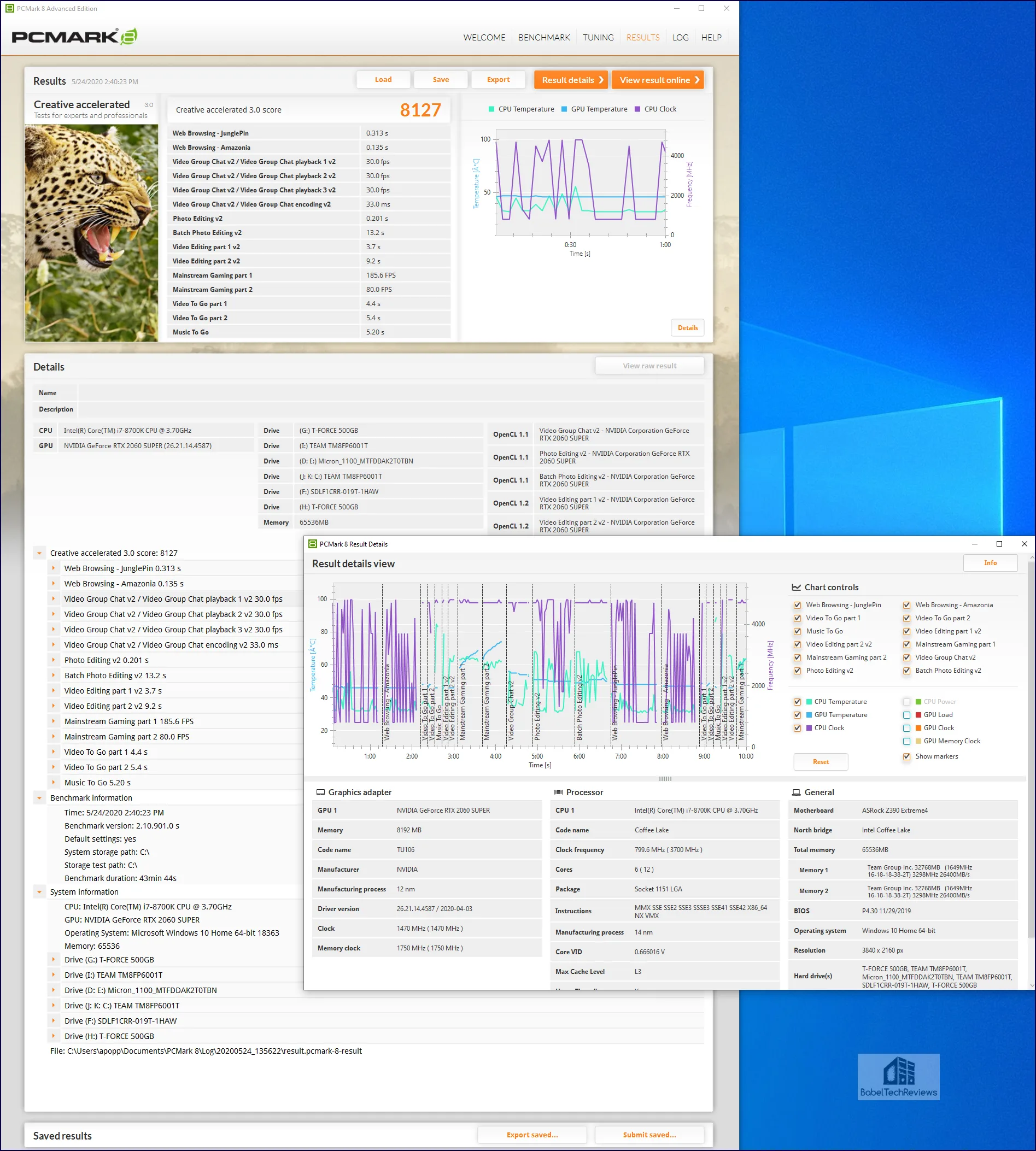The height and width of the screenshot is (1151, 1036).
Task: Click the CPU Temperature legend swatch in results chart
Action: click(x=491, y=109)
